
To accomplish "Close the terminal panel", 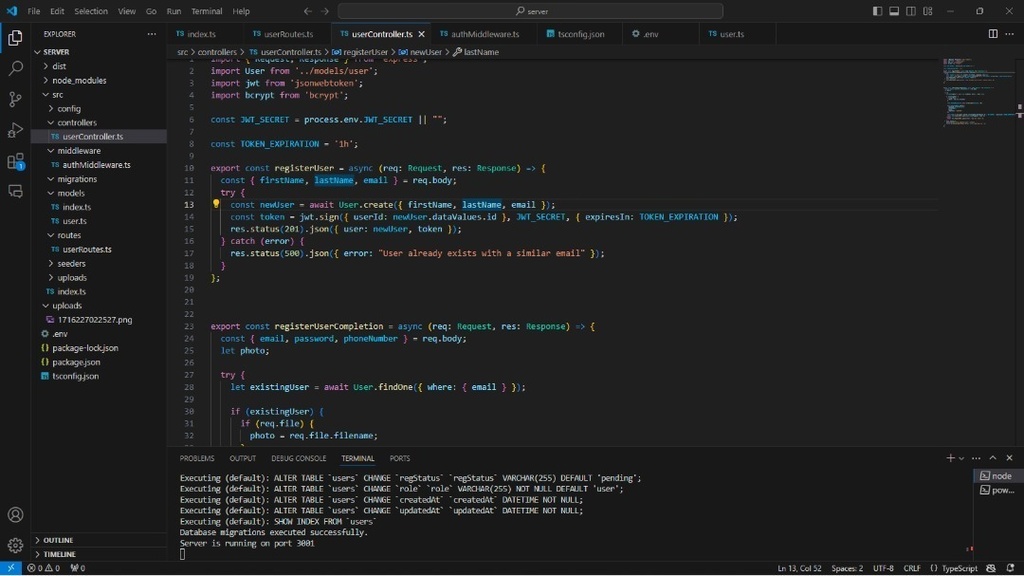I will coord(1009,458).
